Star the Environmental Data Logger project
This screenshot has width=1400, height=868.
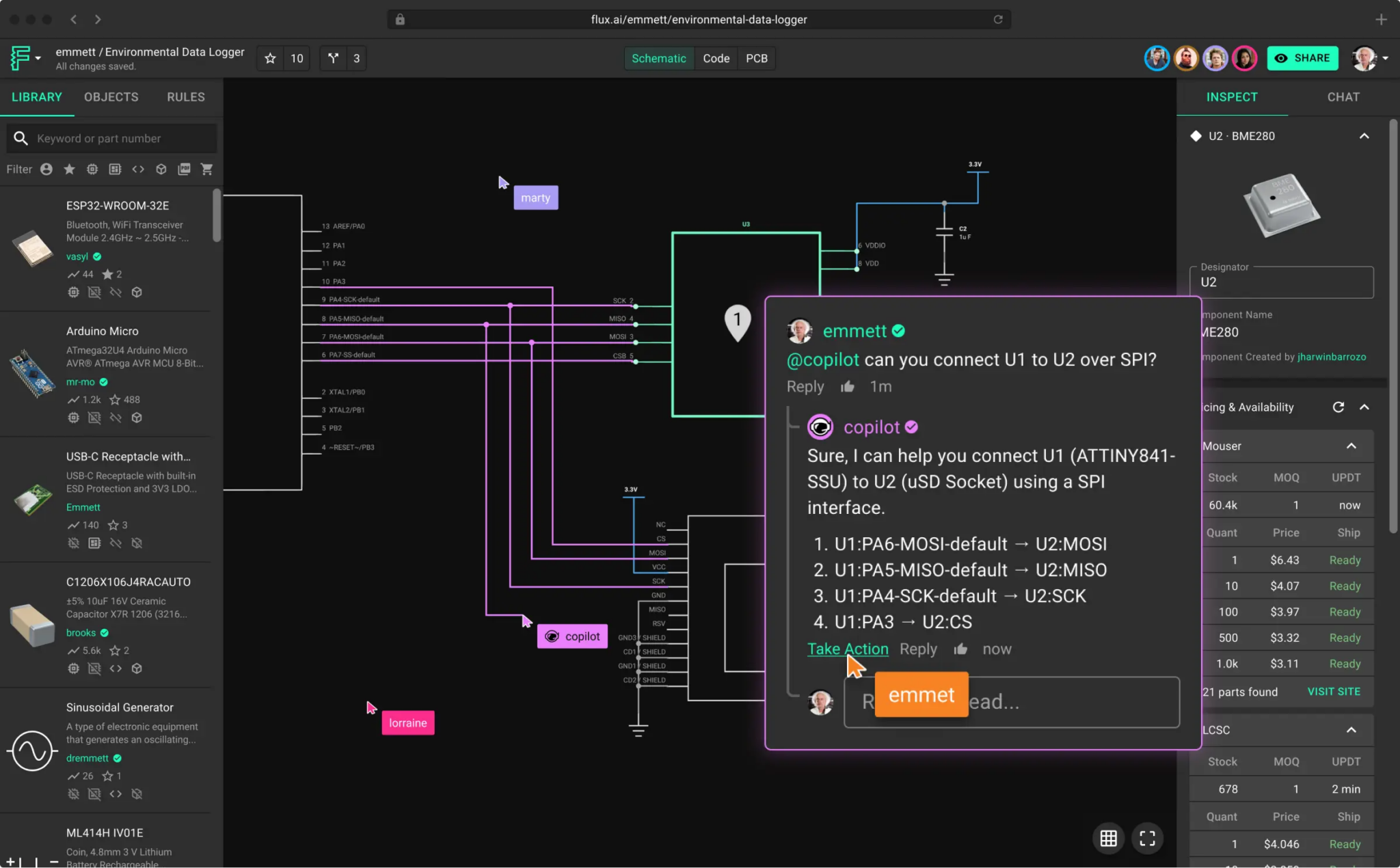tap(269, 58)
